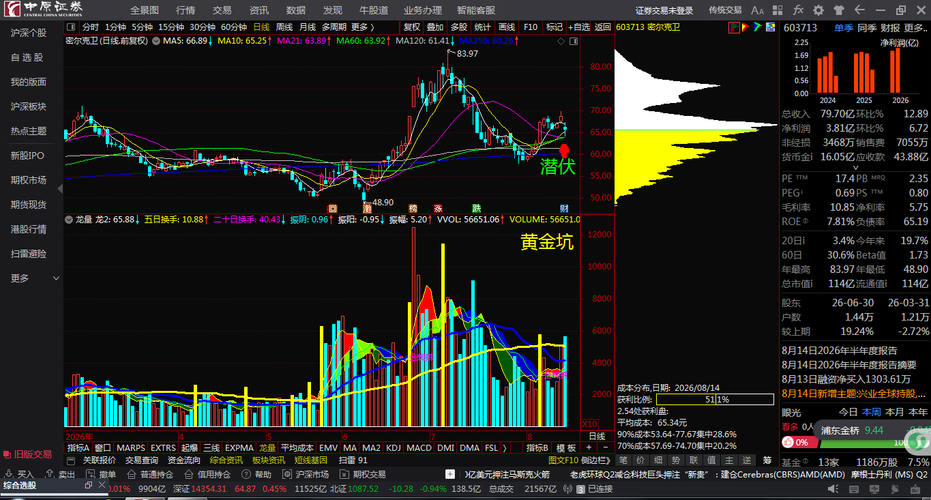The width and height of the screenshot is (931, 500).
Task: Click the red-yellow arrow icon above the cost chart
Action: click(745, 27)
